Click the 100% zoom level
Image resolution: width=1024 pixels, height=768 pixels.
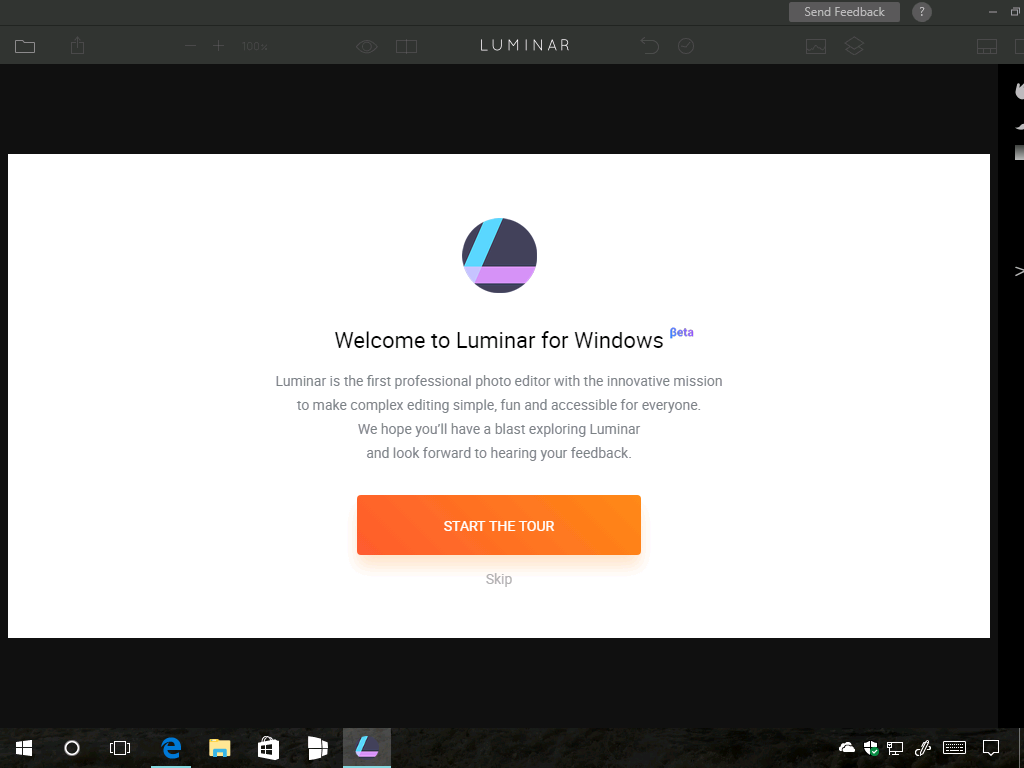(x=255, y=46)
